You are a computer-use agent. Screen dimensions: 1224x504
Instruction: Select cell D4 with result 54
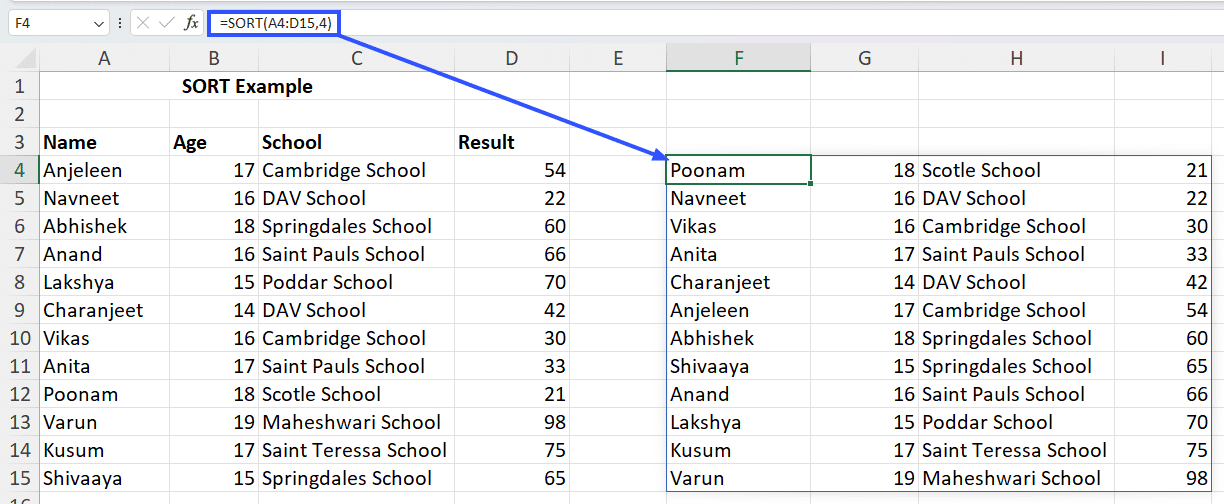512,170
